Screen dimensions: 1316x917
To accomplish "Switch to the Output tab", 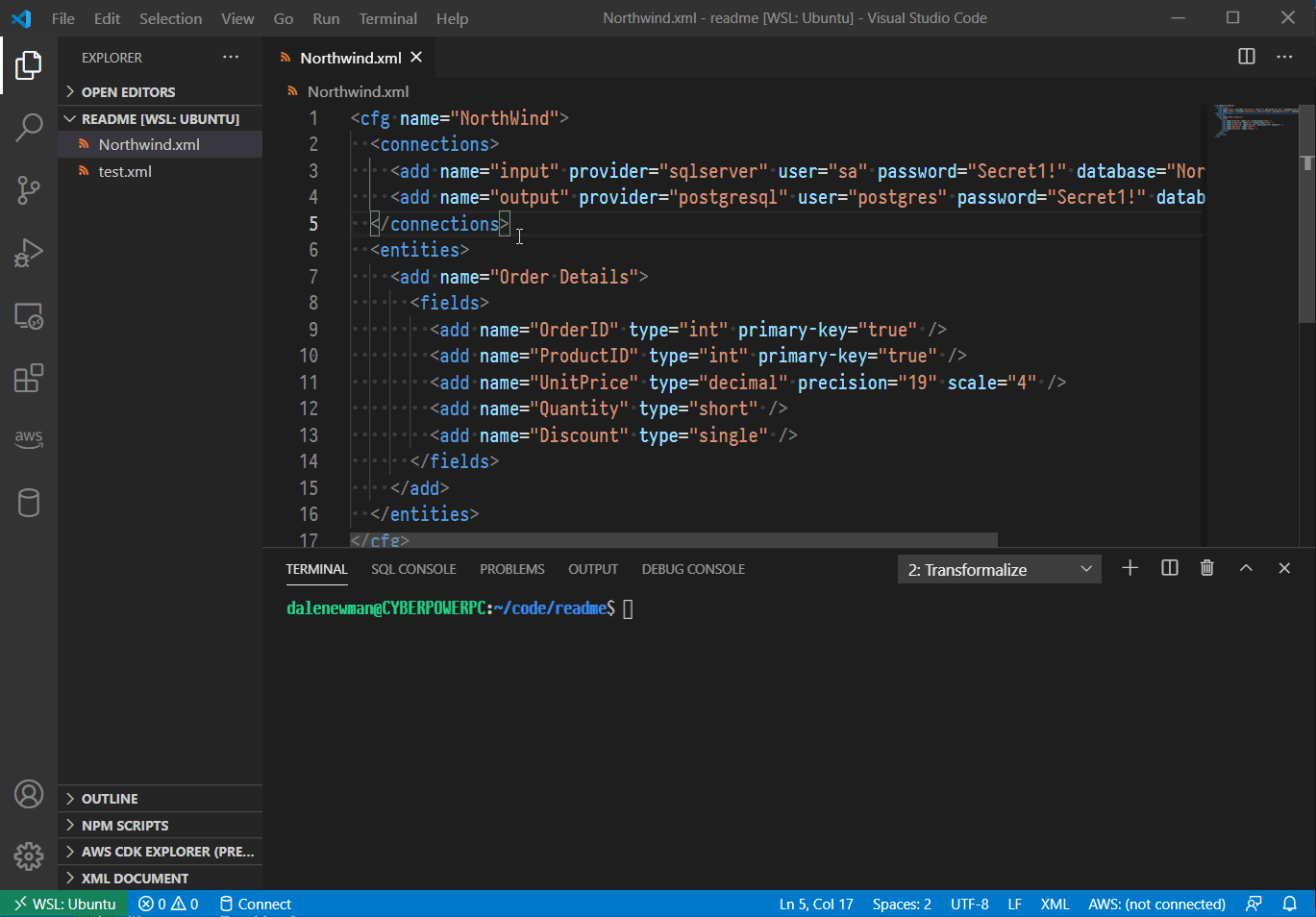I will [593, 569].
